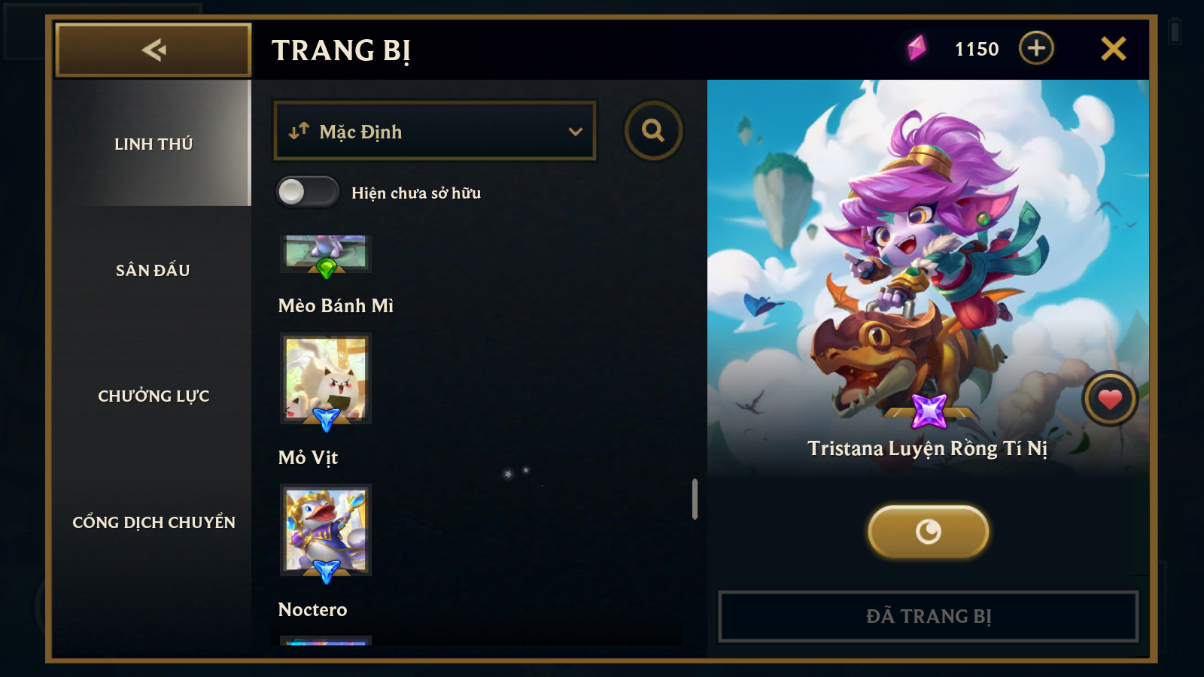Select the Mỏ Vịt penguin thumbnail
1204x677 pixels.
(x=326, y=530)
